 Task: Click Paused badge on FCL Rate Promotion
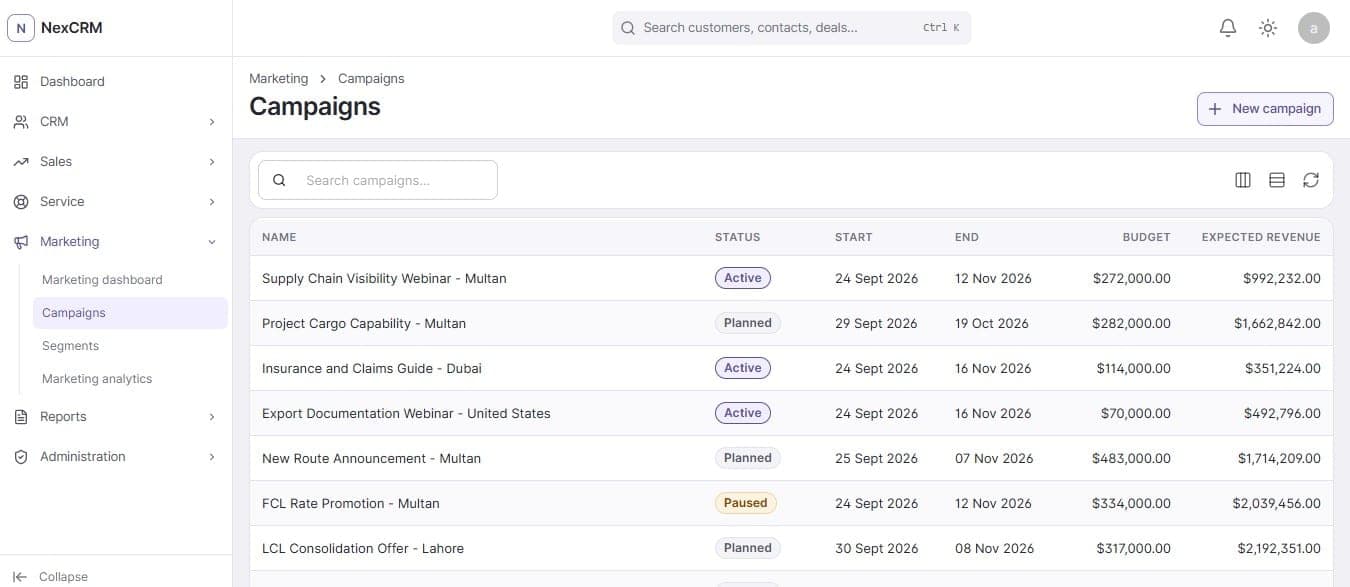(746, 503)
